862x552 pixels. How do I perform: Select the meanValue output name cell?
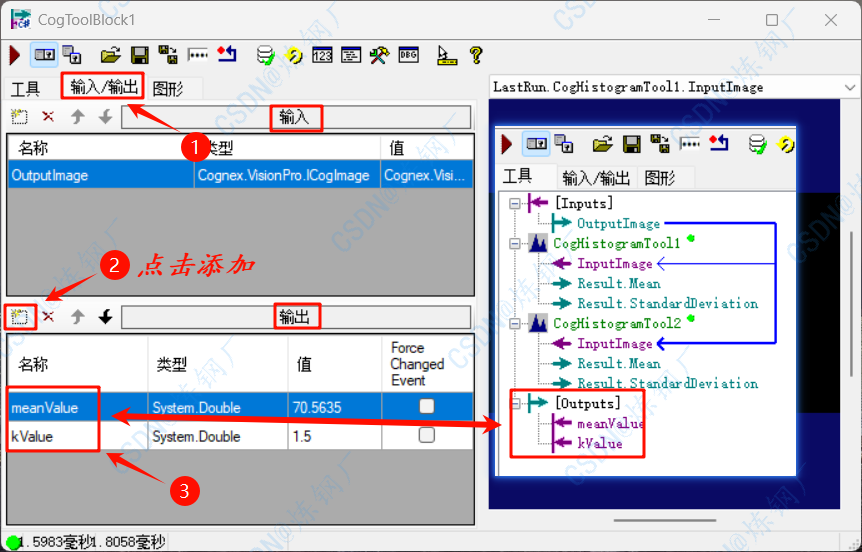78,407
